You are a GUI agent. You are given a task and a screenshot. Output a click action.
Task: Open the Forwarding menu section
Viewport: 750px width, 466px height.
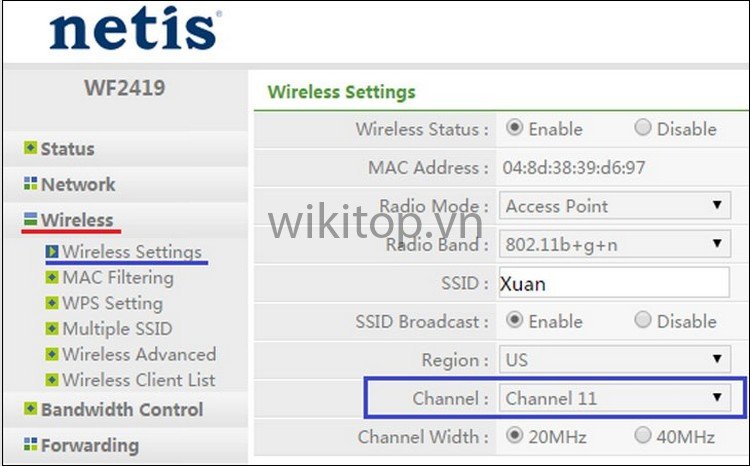pos(89,446)
